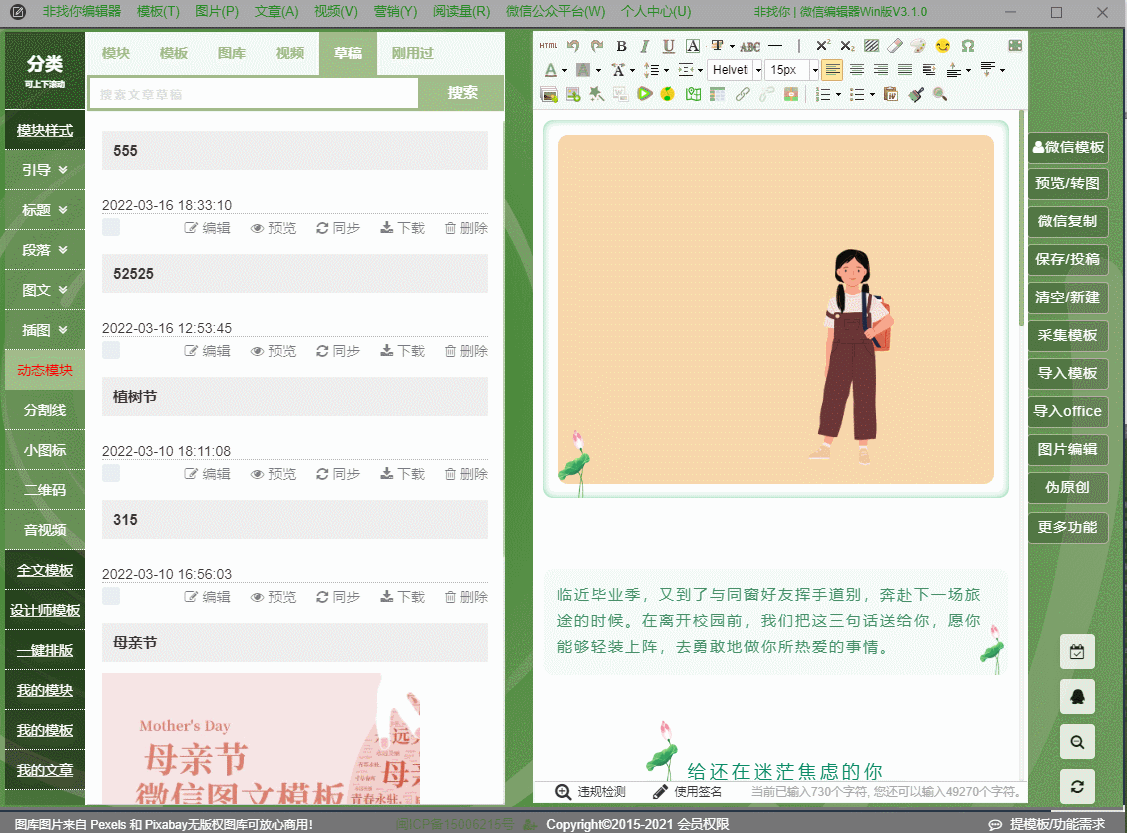Viewport: 1127px width, 833px height.
Task: Open the text background color picker
Action: click(x=583, y=70)
